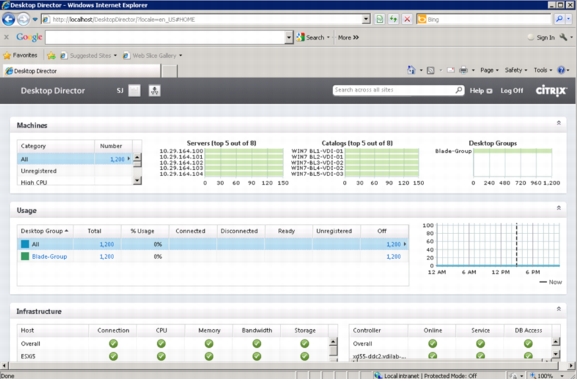Click the Stop loading red X icon
Viewport: 578px width, 381px height.
click(x=407, y=19)
